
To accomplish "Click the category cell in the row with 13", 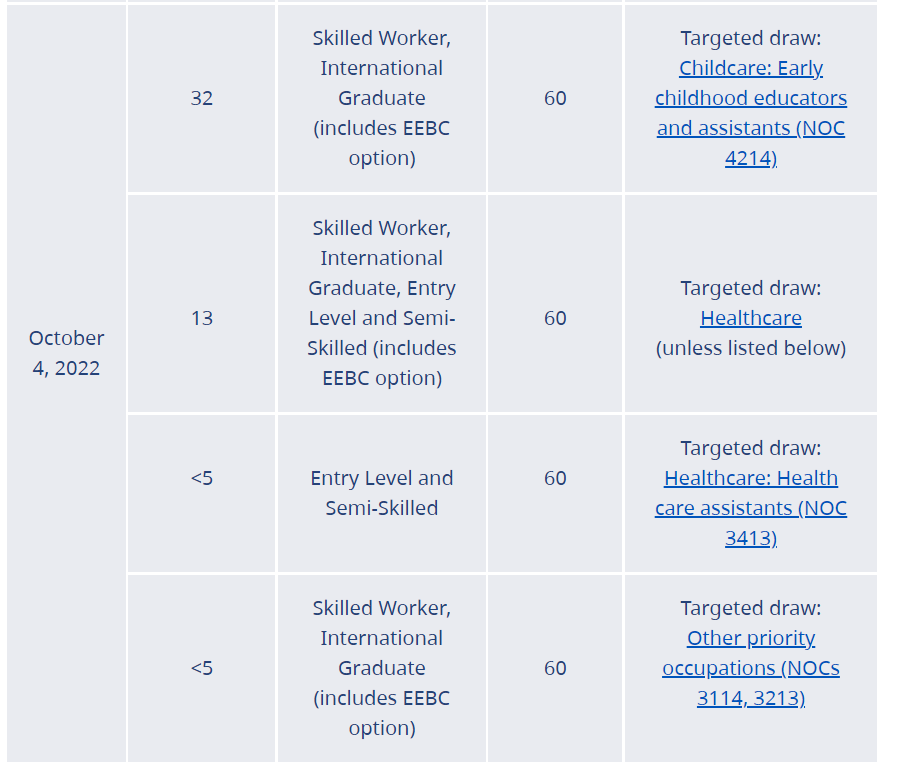I will 382,303.
